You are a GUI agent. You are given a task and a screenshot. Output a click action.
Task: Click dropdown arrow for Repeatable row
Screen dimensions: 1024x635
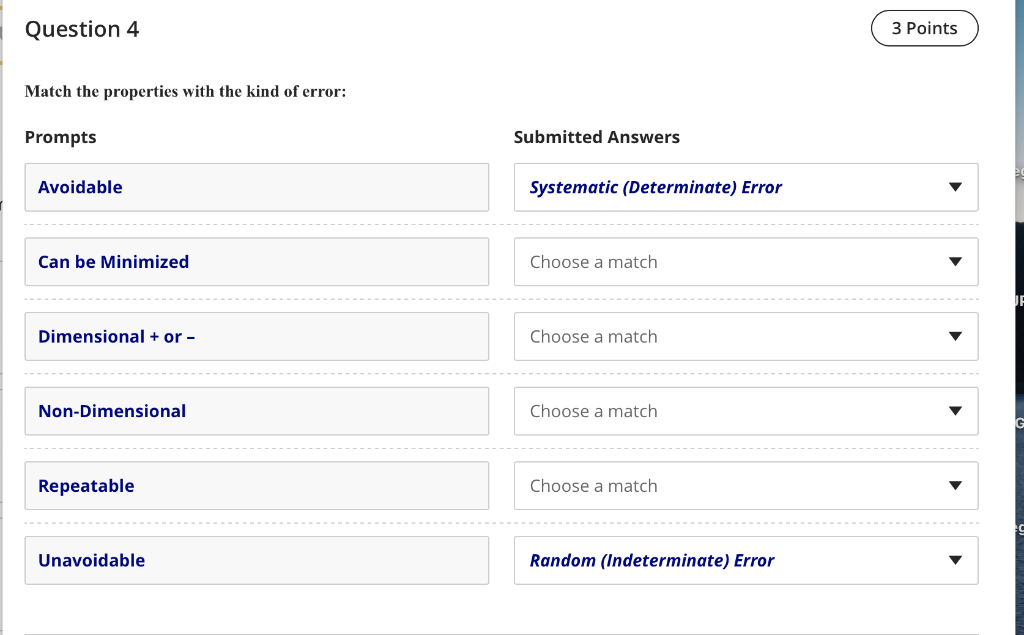[954, 486]
